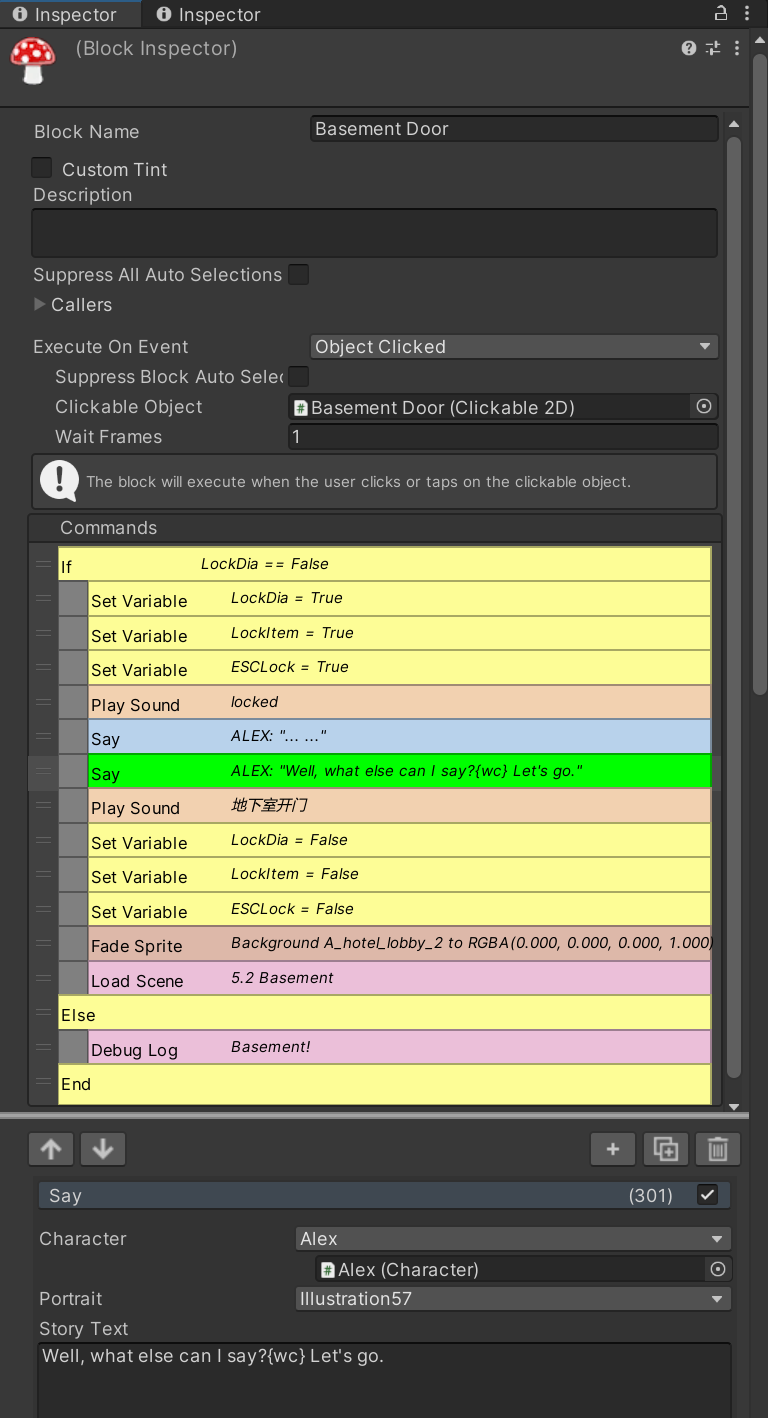Viewport: 768px width, 1418px height.
Task: Open the Block Inspector three-dot menu
Action: (737, 48)
